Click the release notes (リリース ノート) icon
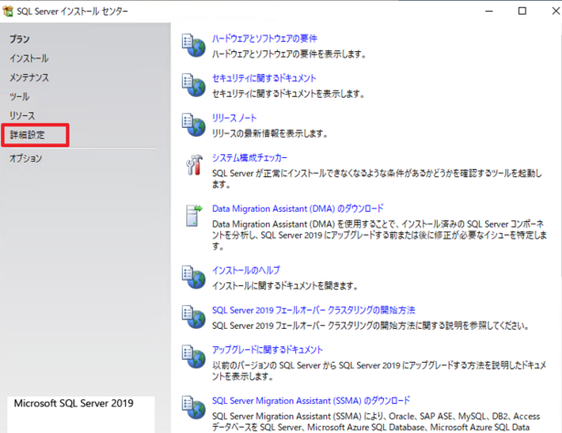 pyautogui.click(x=194, y=125)
